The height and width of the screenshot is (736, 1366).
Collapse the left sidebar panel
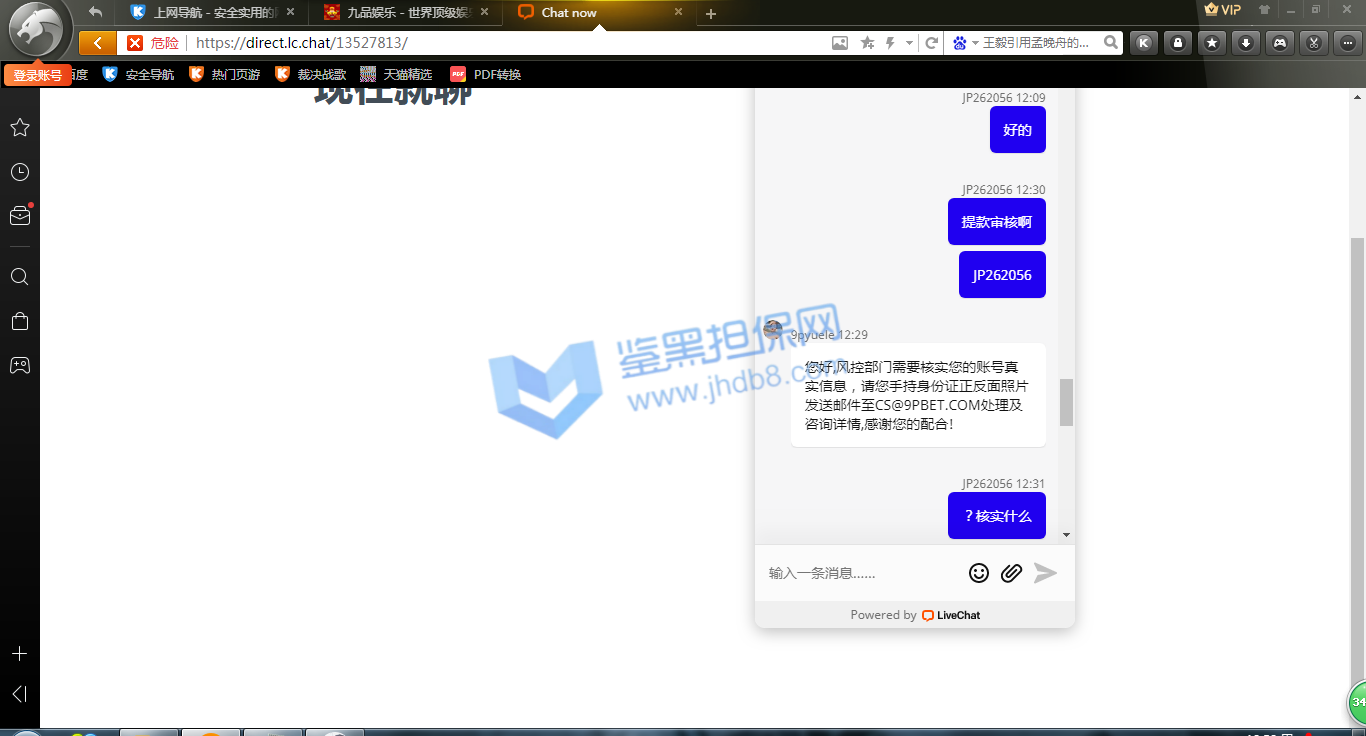19,694
